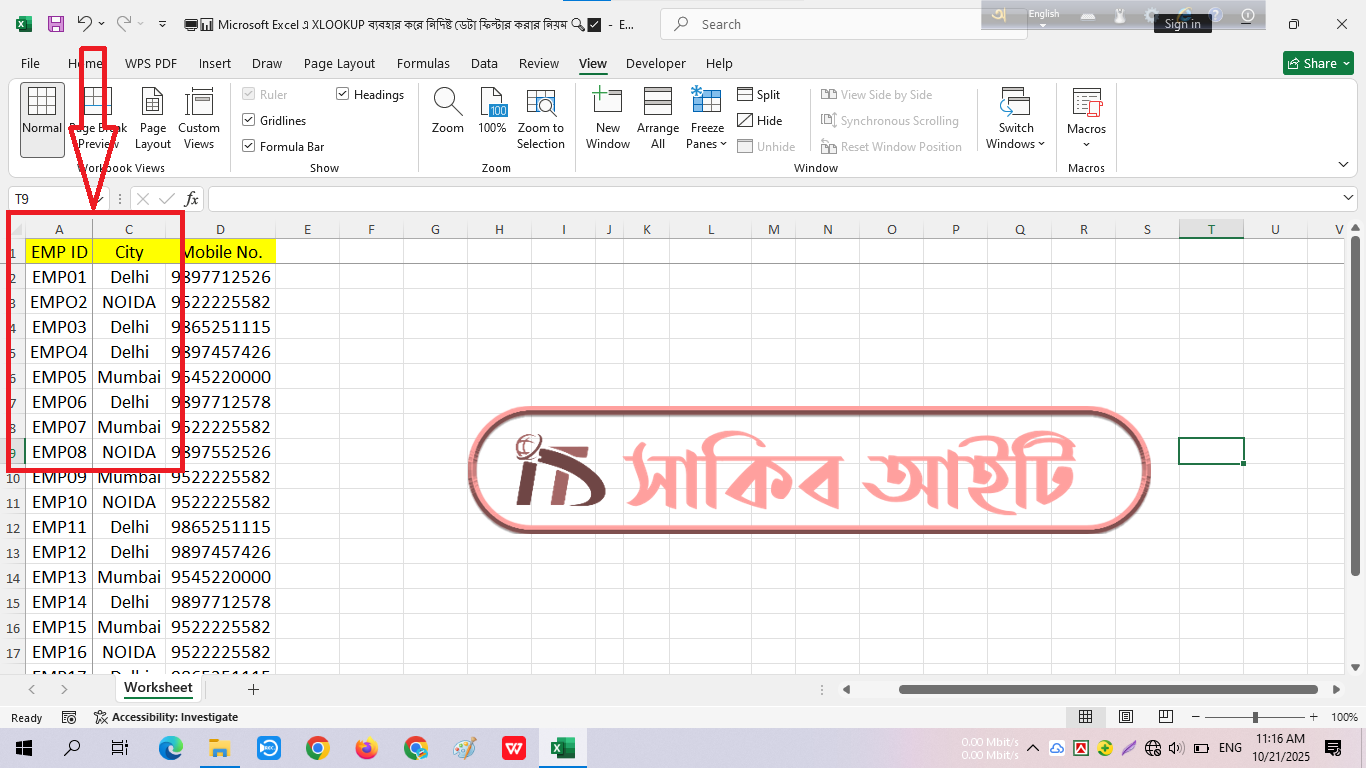Toggle the Gridlines checkbox
Screen dimensions: 1366x768
[249, 120]
